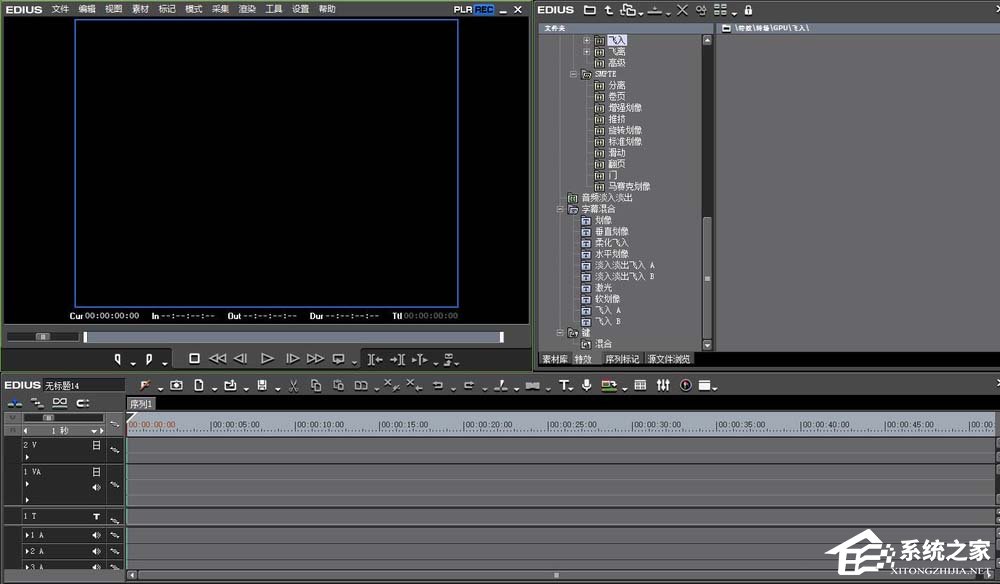Collapse the SMPTE folder in effects tree
The width and height of the screenshot is (1000, 584).
(x=574, y=74)
